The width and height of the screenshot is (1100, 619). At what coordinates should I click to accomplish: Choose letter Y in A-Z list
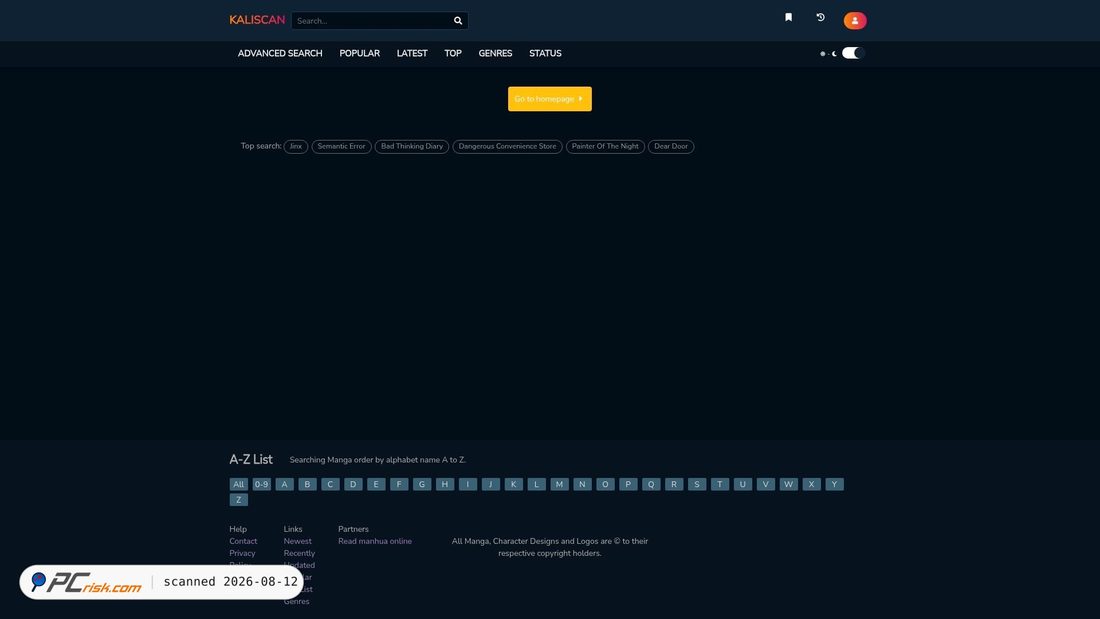click(834, 484)
